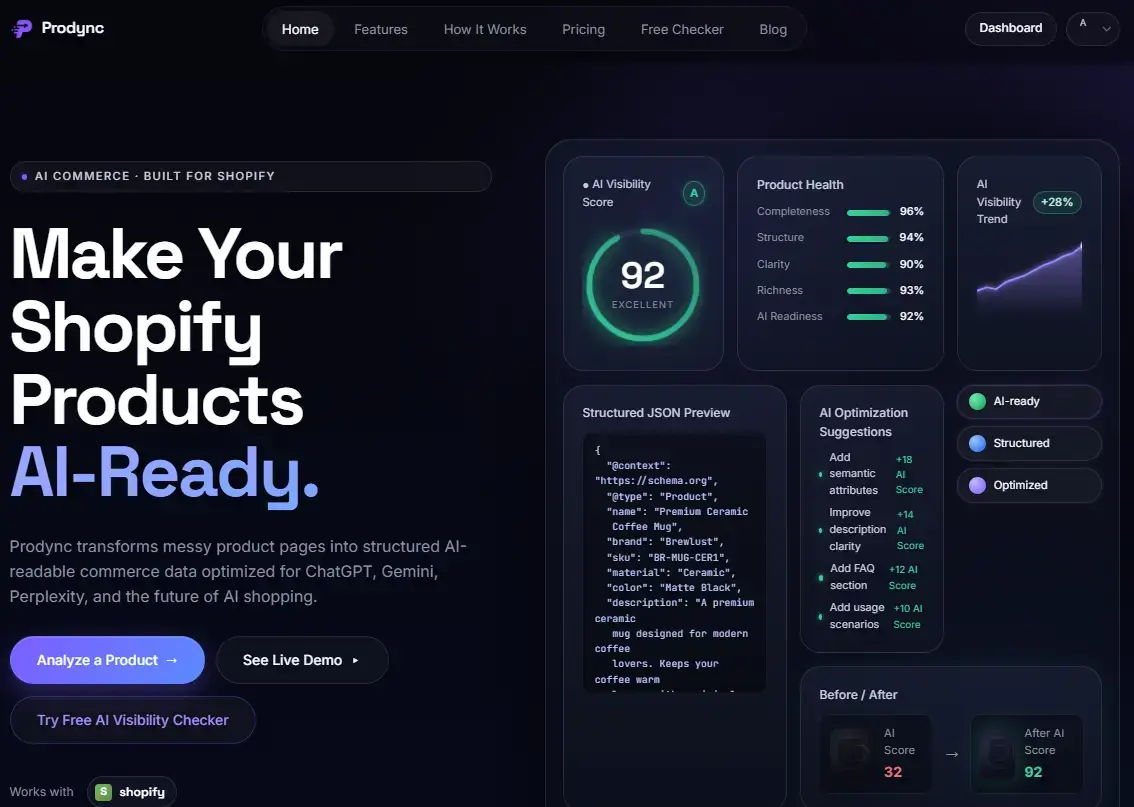Click the purple Optimized pill
Screen dimensions: 1134x807
tap(1029, 485)
